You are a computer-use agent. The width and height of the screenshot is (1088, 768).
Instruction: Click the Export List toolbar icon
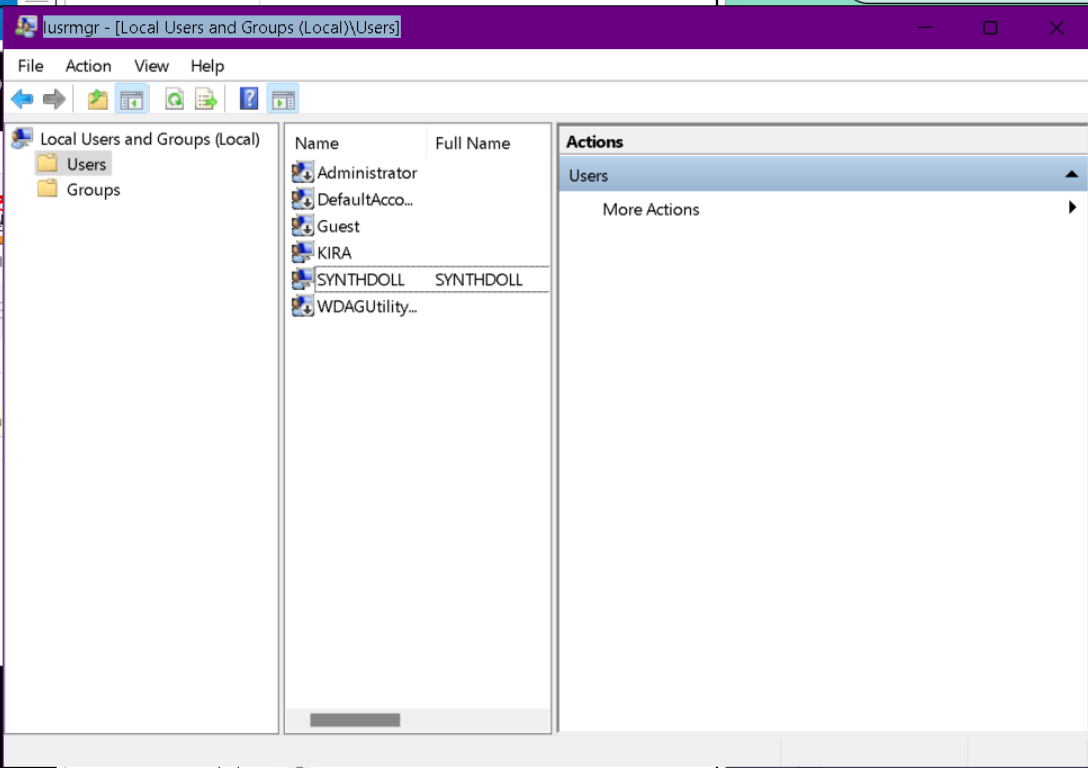coord(206,99)
